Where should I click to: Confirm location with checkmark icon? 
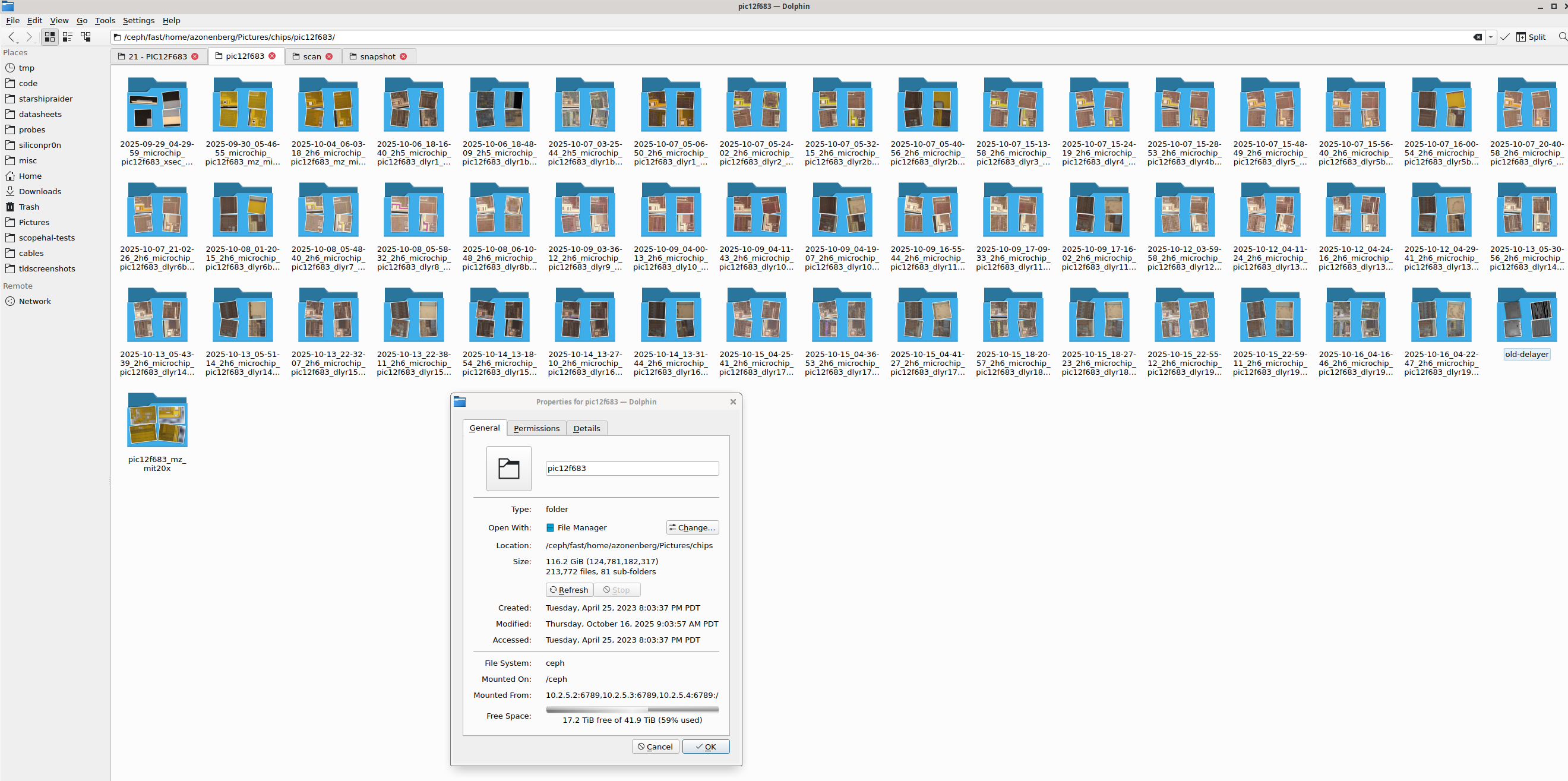(1504, 37)
